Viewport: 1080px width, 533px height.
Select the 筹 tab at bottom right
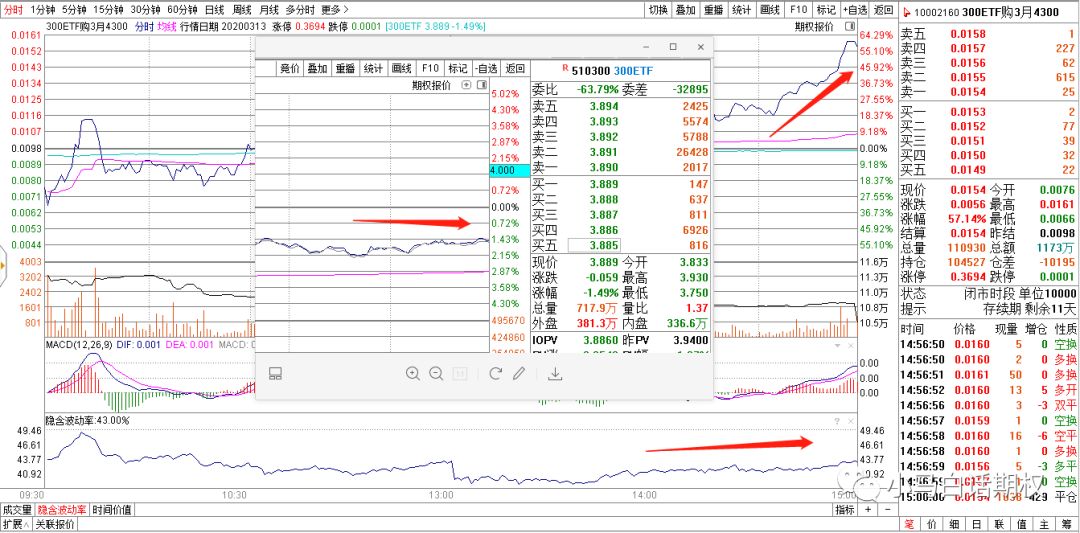tap(1068, 525)
